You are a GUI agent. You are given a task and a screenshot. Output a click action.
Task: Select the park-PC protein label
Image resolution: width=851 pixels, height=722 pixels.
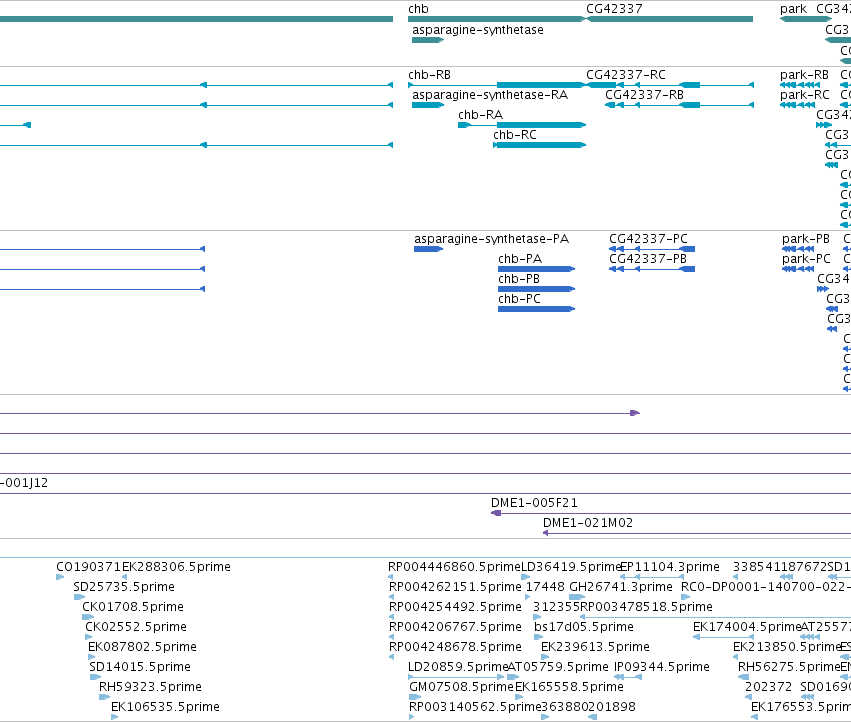point(806,259)
